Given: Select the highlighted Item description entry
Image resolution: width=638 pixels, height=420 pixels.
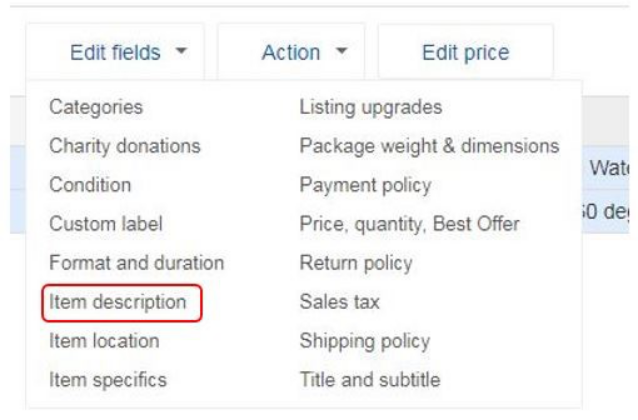Looking at the screenshot, I should [118, 302].
